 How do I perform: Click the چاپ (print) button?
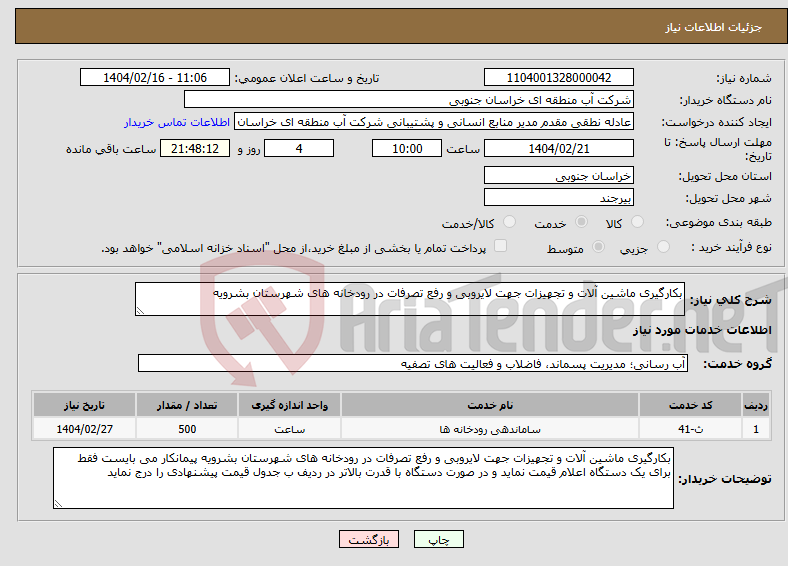point(438,539)
